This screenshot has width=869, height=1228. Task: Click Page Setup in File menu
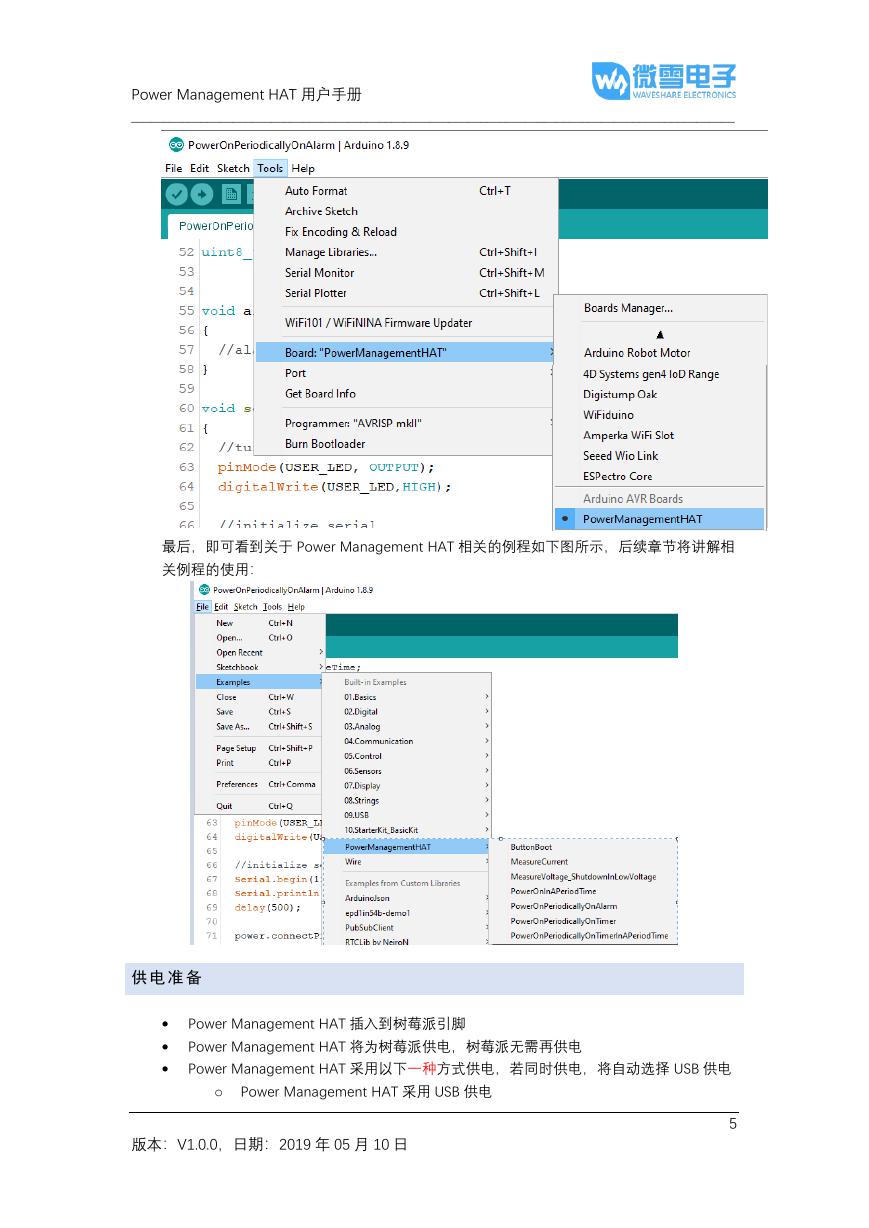259,748
